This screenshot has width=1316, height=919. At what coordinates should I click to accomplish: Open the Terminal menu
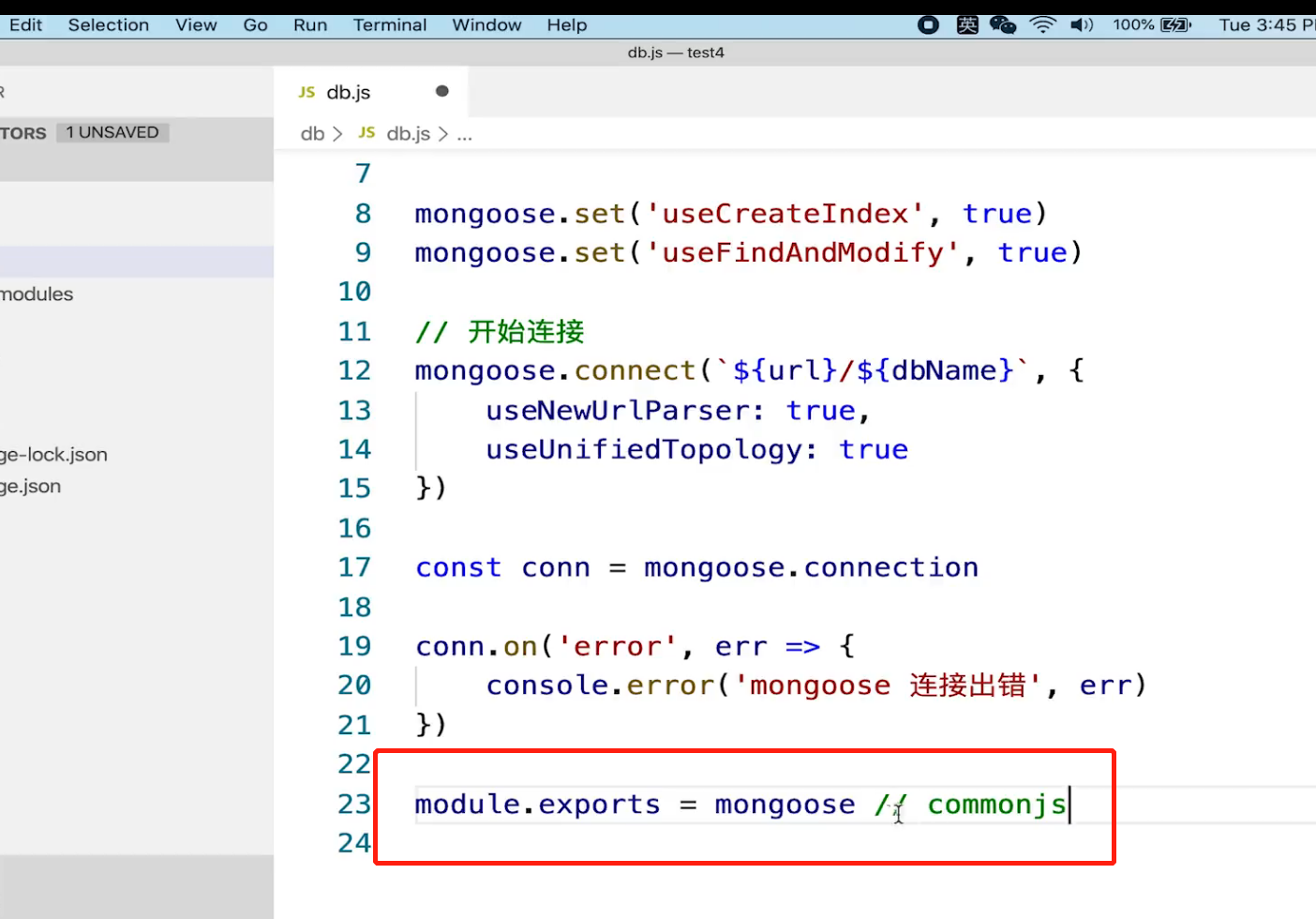point(390,25)
